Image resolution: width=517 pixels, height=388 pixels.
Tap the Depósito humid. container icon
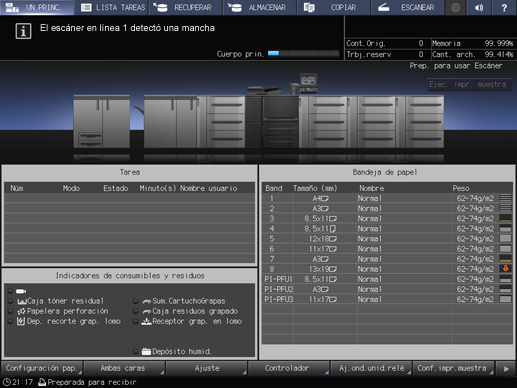point(146,351)
